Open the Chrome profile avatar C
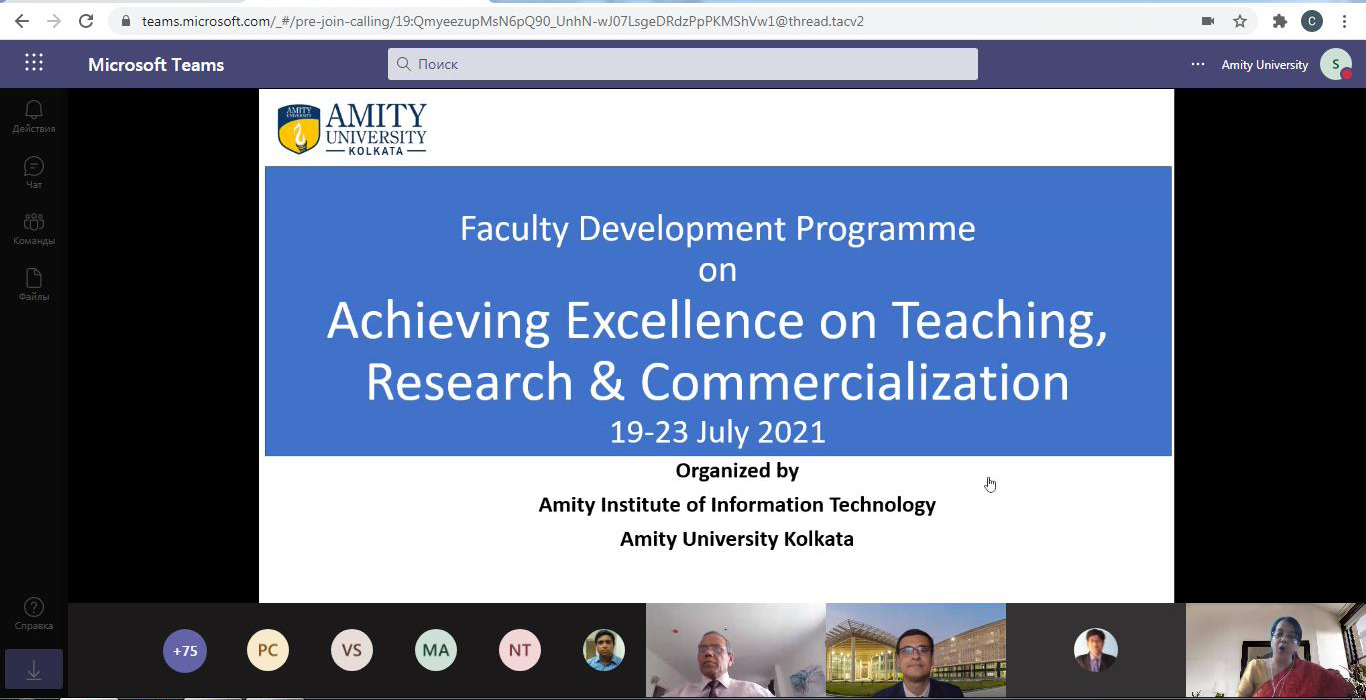The width and height of the screenshot is (1366, 700). click(1312, 21)
